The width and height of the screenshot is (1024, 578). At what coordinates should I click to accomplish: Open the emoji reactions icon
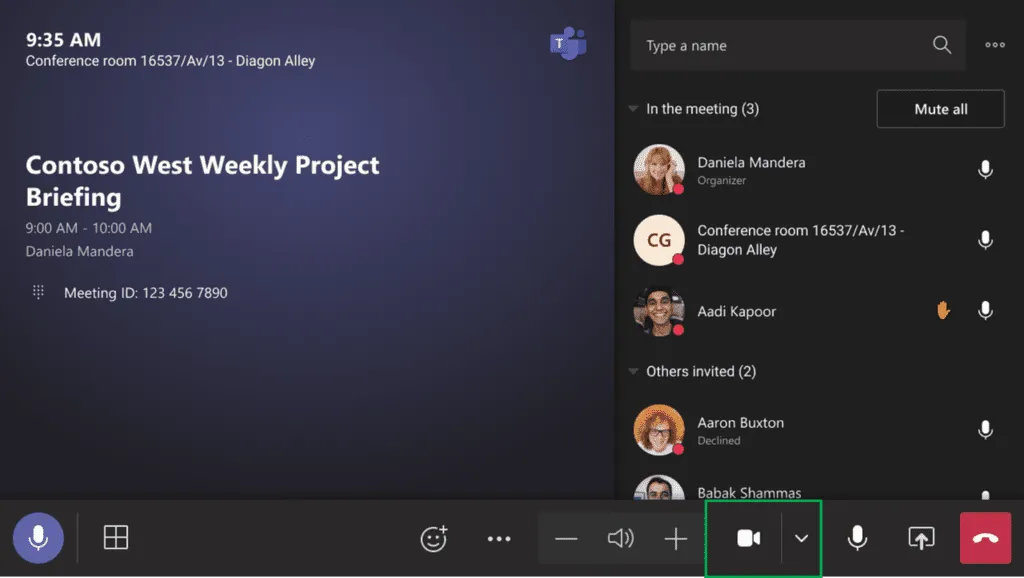coord(434,538)
